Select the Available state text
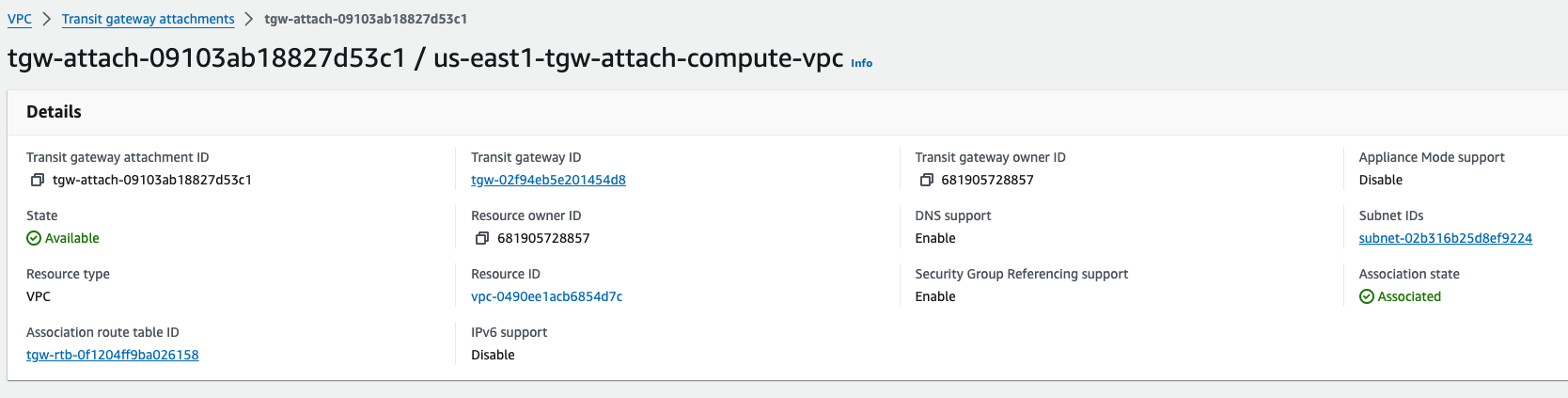The height and width of the screenshot is (398, 1568). (72, 238)
